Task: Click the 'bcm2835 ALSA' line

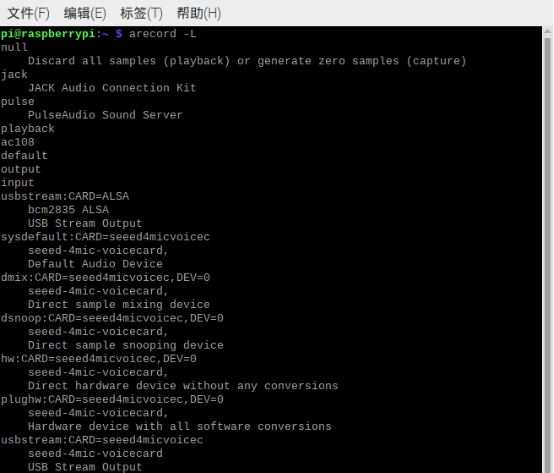Action: click(68, 210)
